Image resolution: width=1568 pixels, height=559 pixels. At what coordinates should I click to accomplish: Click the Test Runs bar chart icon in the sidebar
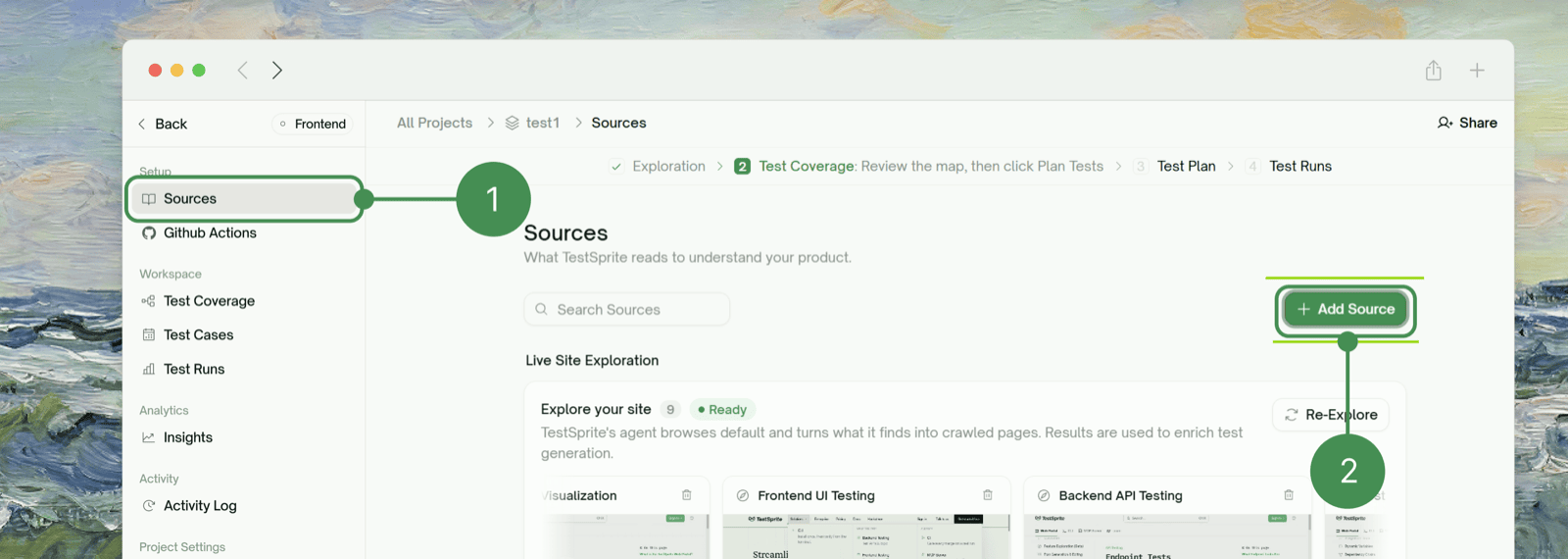(x=149, y=369)
